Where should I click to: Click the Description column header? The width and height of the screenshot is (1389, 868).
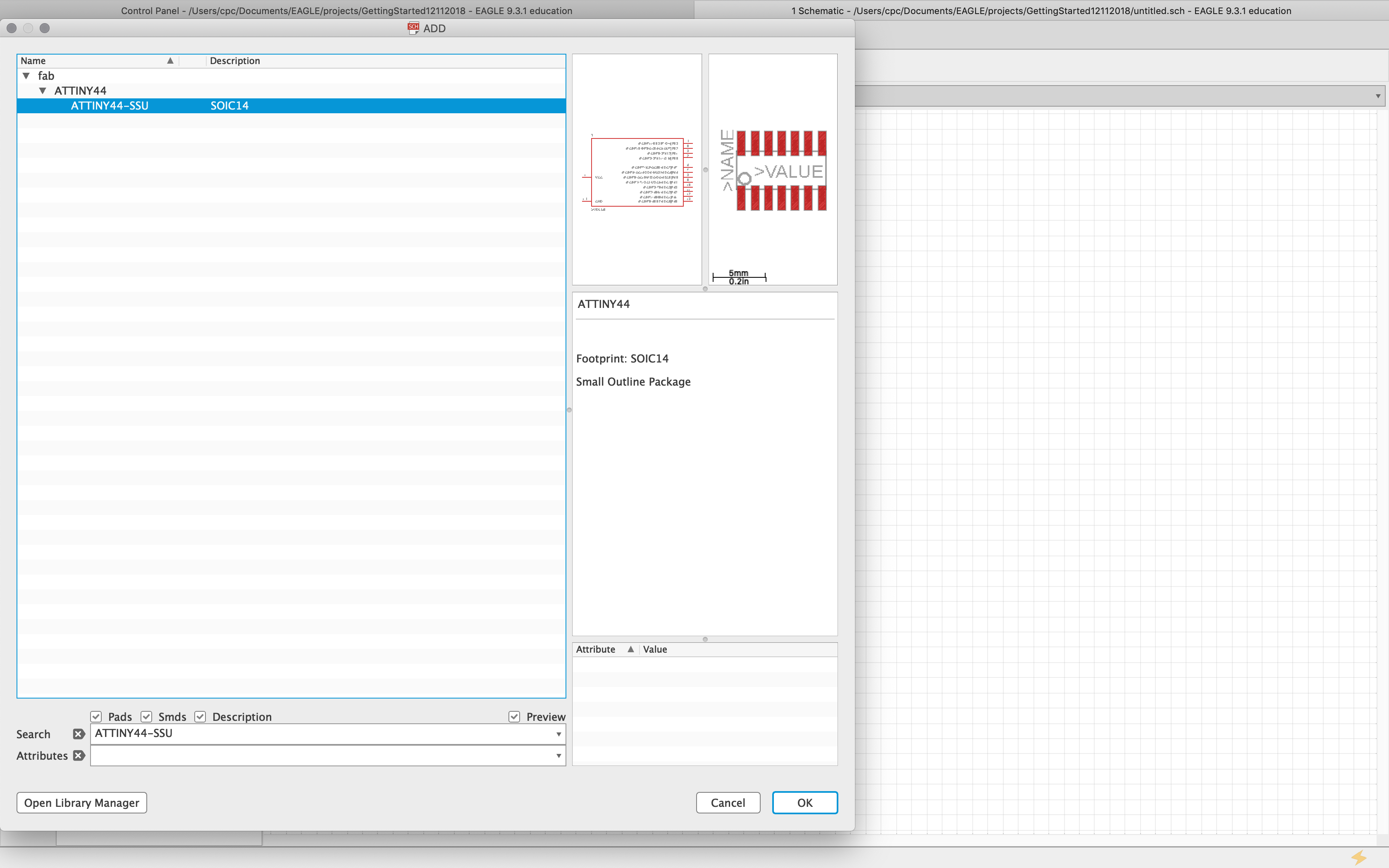click(x=235, y=61)
